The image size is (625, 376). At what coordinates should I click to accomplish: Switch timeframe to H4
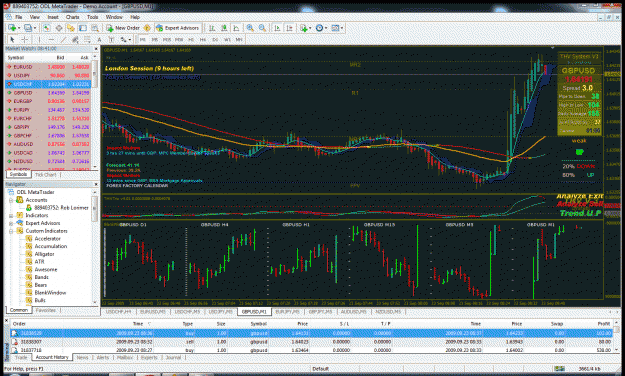(203, 39)
